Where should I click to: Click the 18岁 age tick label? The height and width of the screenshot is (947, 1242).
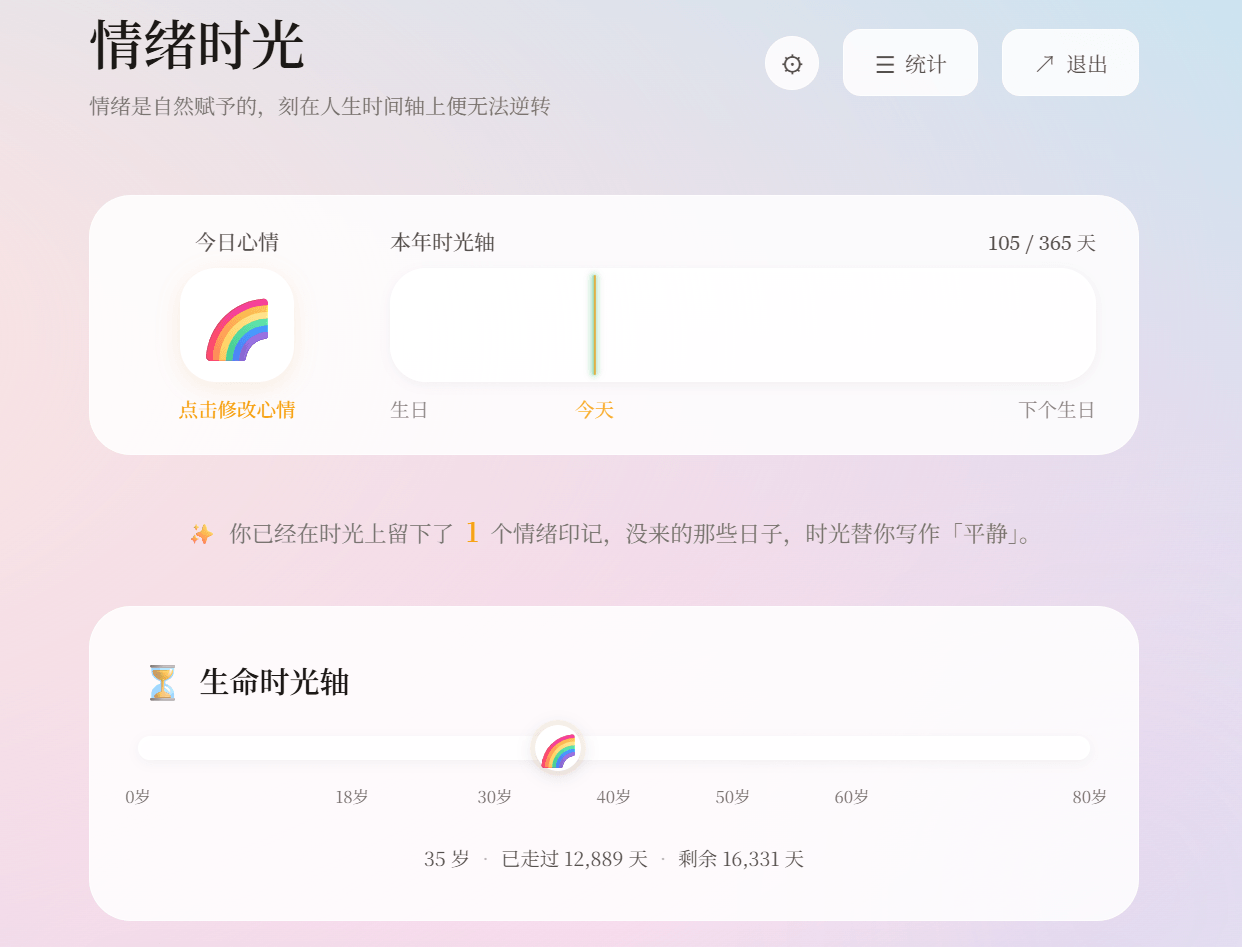coord(352,797)
